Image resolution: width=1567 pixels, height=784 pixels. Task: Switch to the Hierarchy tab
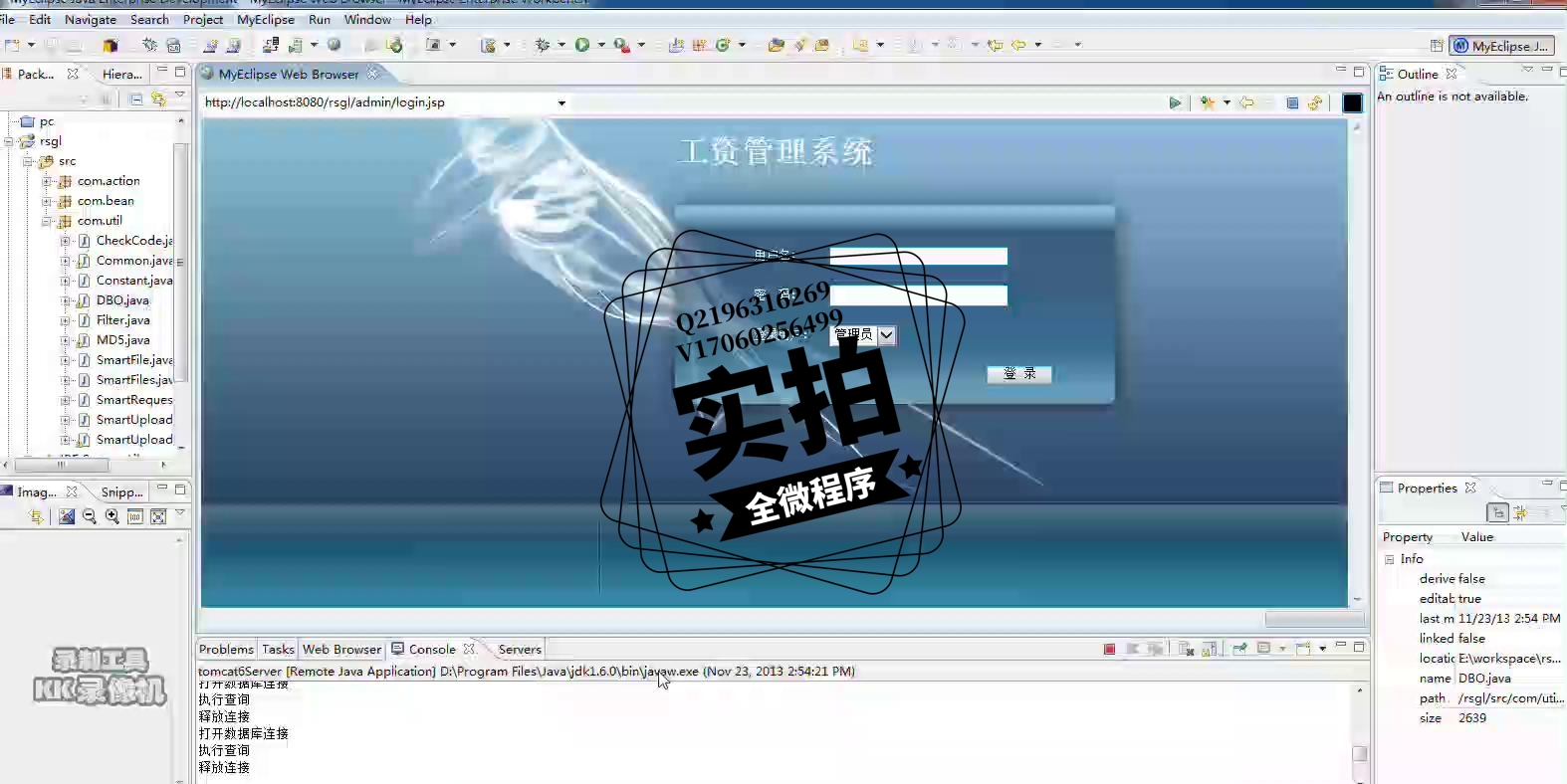click(121, 74)
